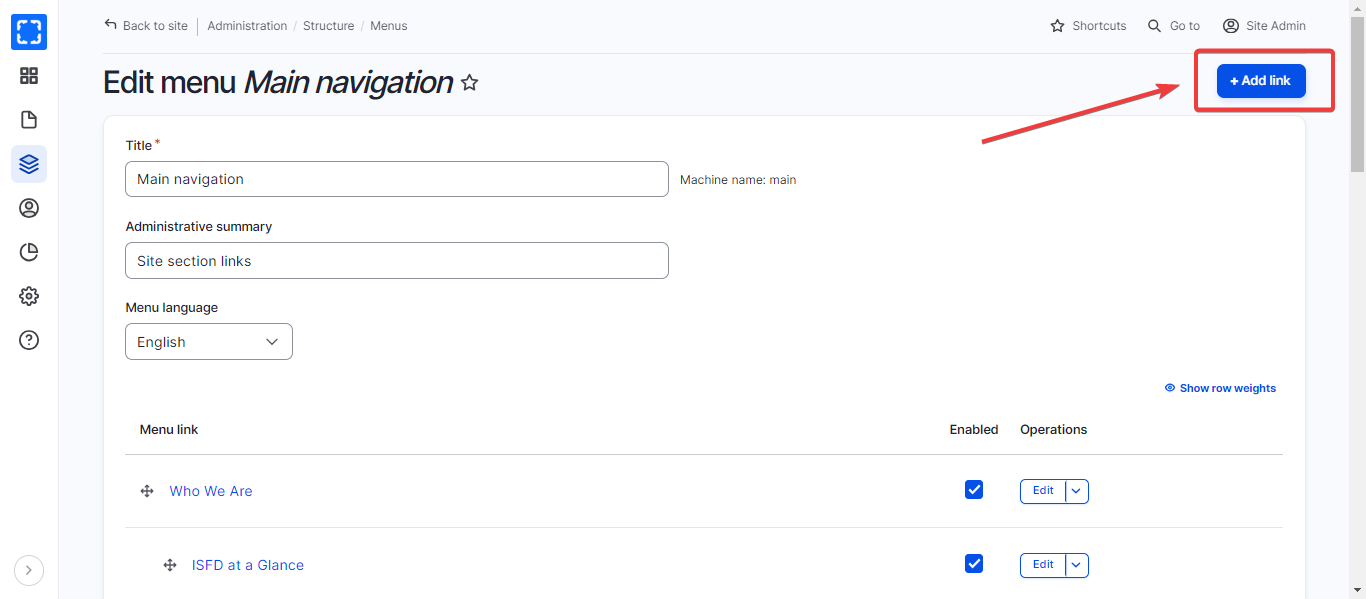Expand the sidebar with chevron button
Viewport: 1366px width, 599px height.
[29, 570]
